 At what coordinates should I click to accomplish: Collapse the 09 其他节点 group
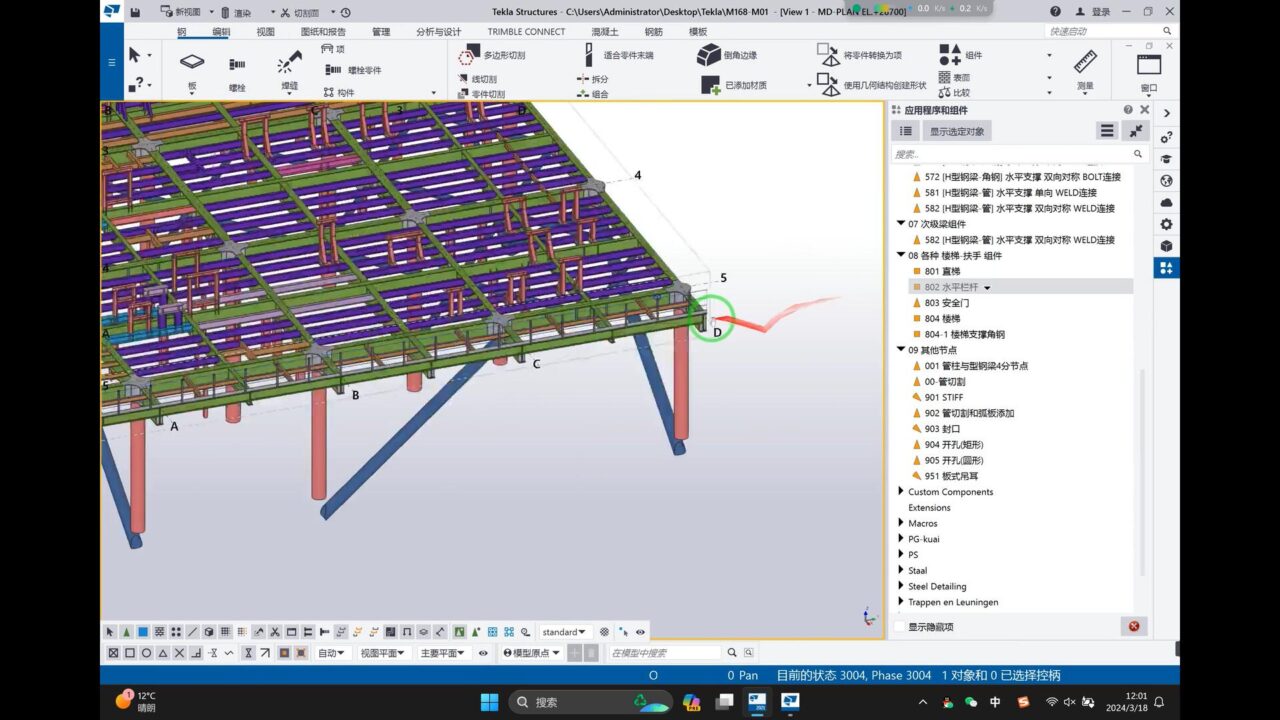[901, 350]
